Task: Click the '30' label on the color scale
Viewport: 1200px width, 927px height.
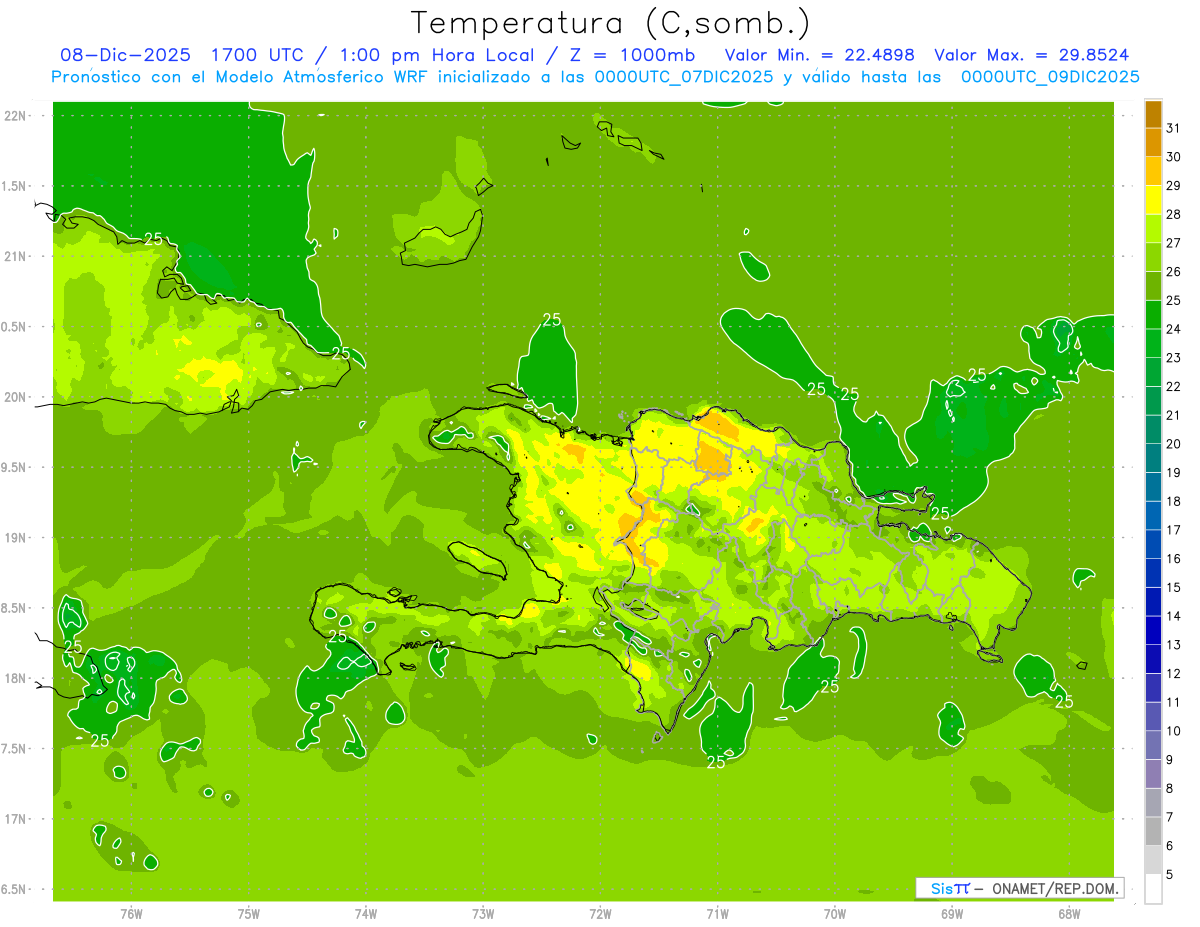Action: pyautogui.click(x=1173, y=157)
